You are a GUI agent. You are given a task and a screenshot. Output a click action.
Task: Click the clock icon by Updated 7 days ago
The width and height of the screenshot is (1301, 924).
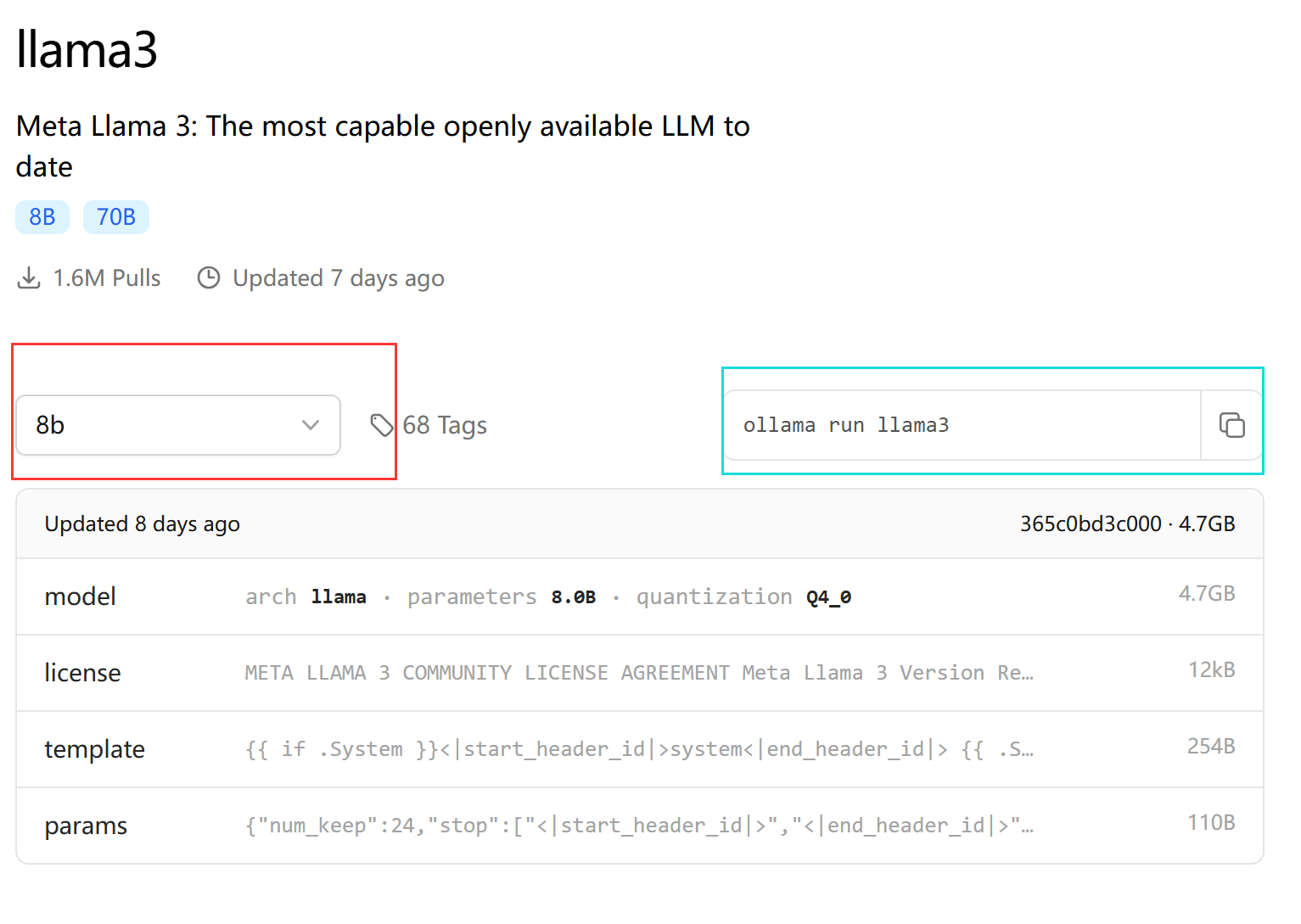[x=209, y=278]
